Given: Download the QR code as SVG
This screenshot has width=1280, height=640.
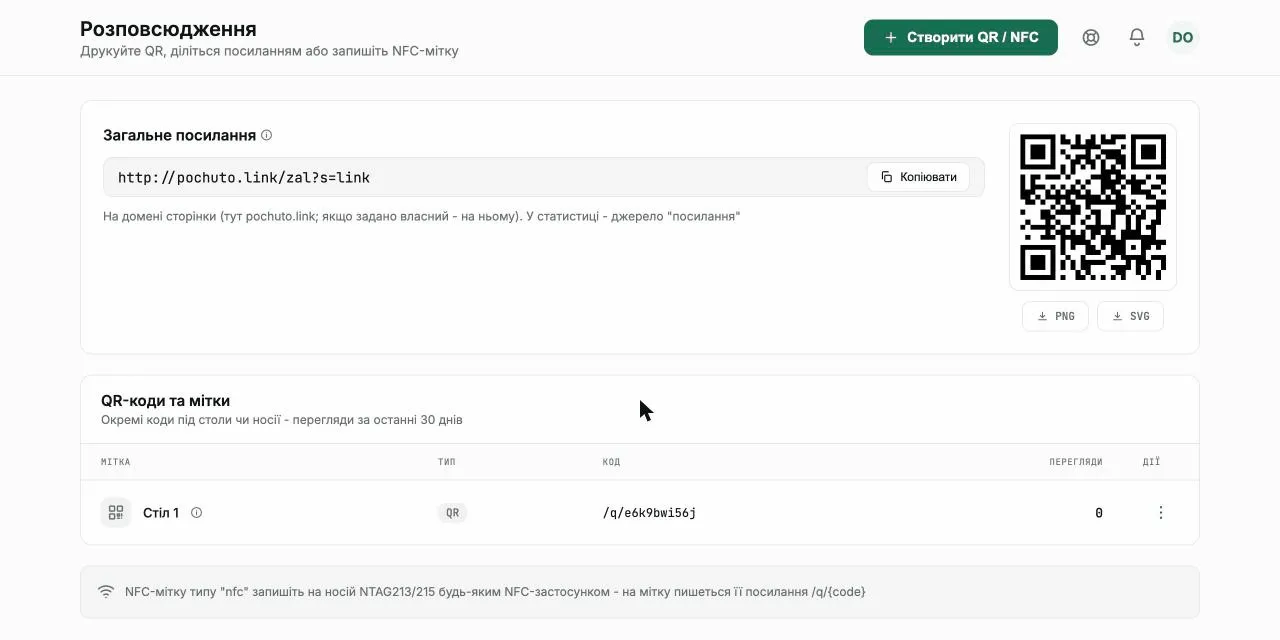Looking at the screenshot, I should 1130,316.
